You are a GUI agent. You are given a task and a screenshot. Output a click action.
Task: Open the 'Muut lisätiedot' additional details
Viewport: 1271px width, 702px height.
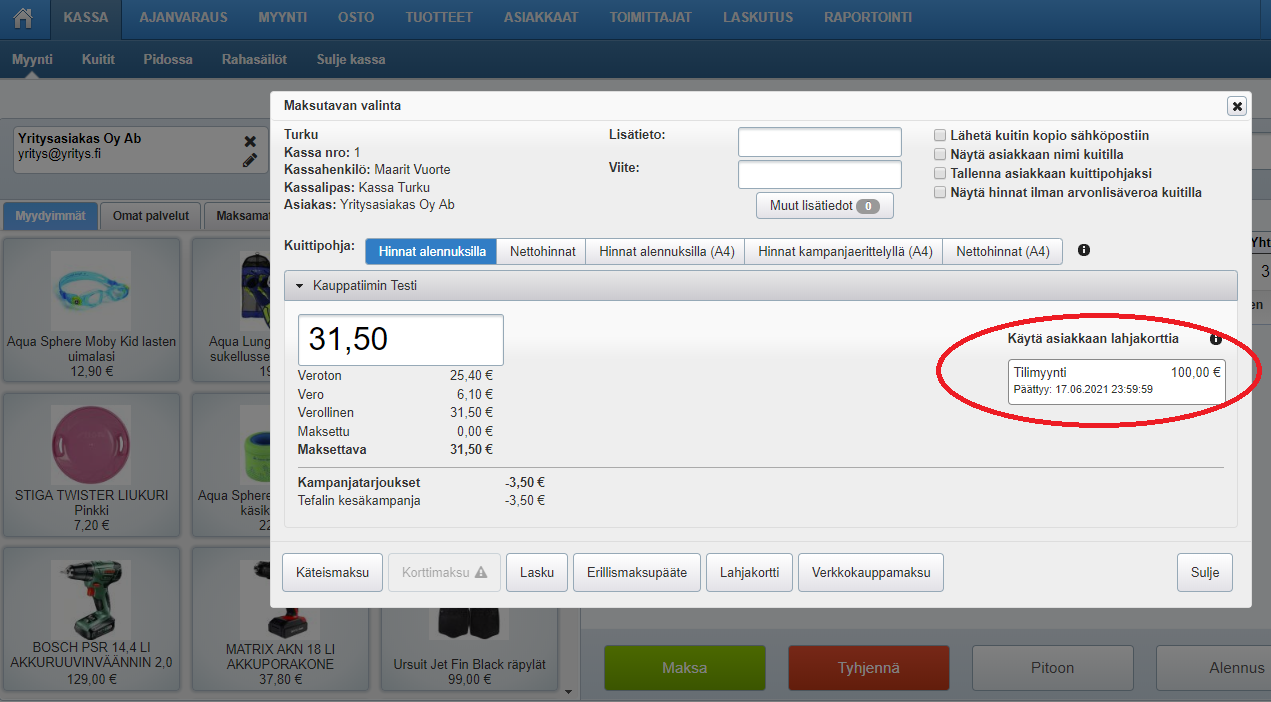coord(824,206)
